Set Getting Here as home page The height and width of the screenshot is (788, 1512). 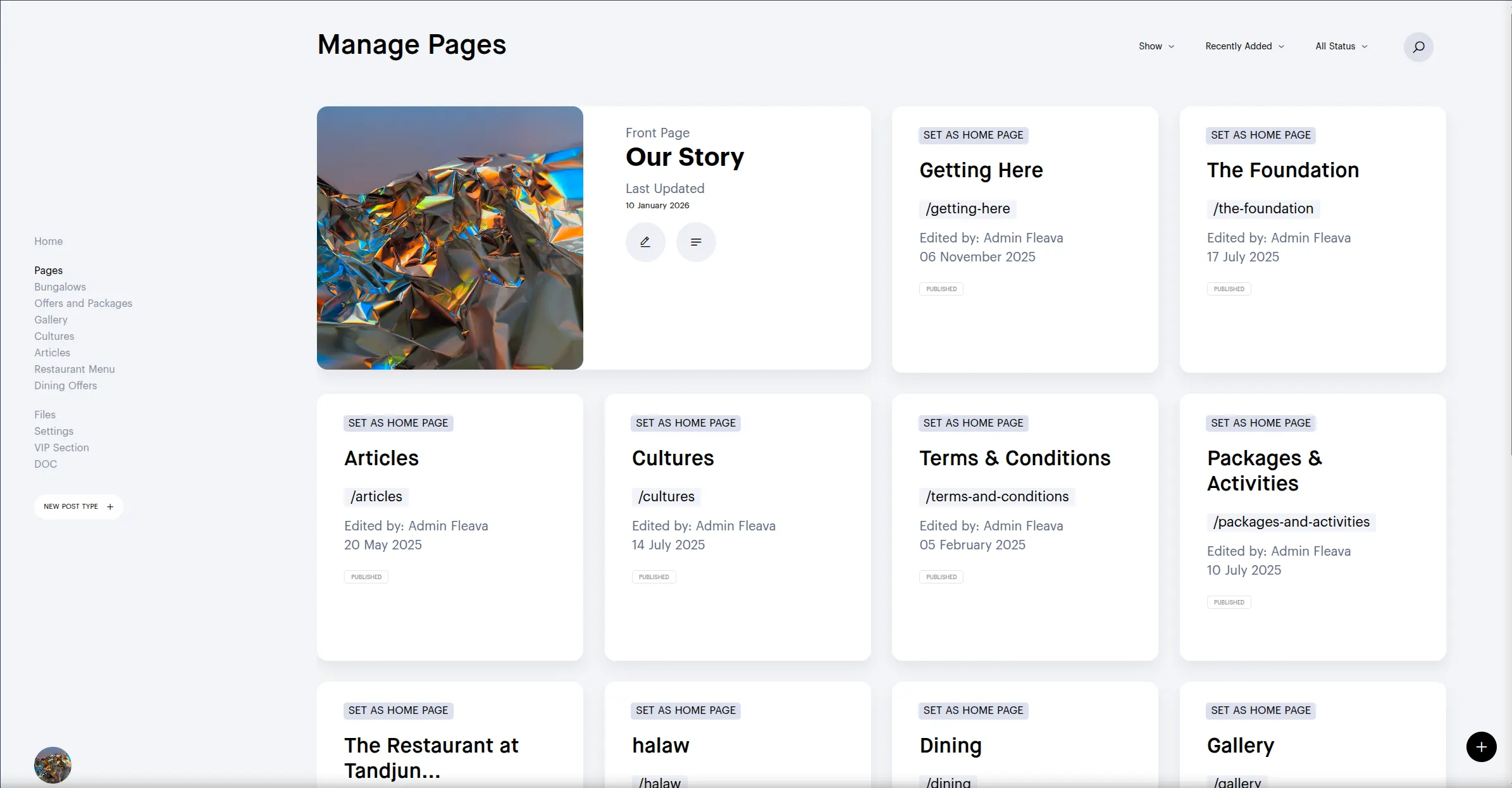[x=973, y=135]
